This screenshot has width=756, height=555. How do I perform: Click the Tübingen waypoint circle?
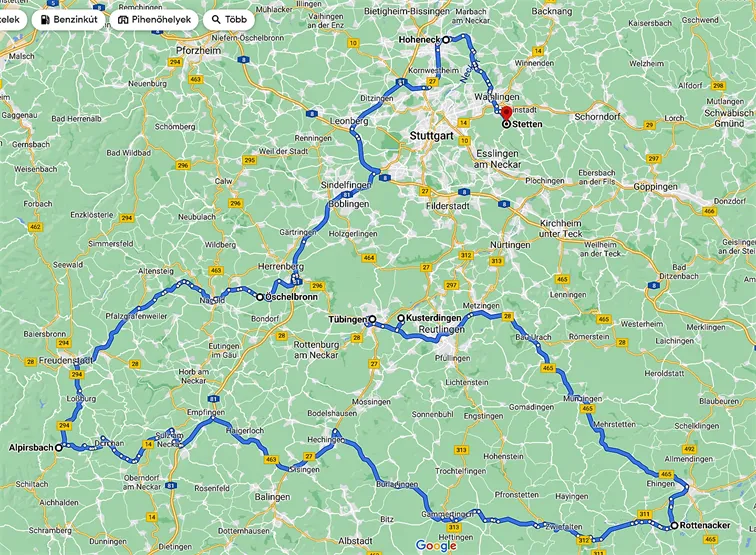pyautogui.click(x=372, y=319)
